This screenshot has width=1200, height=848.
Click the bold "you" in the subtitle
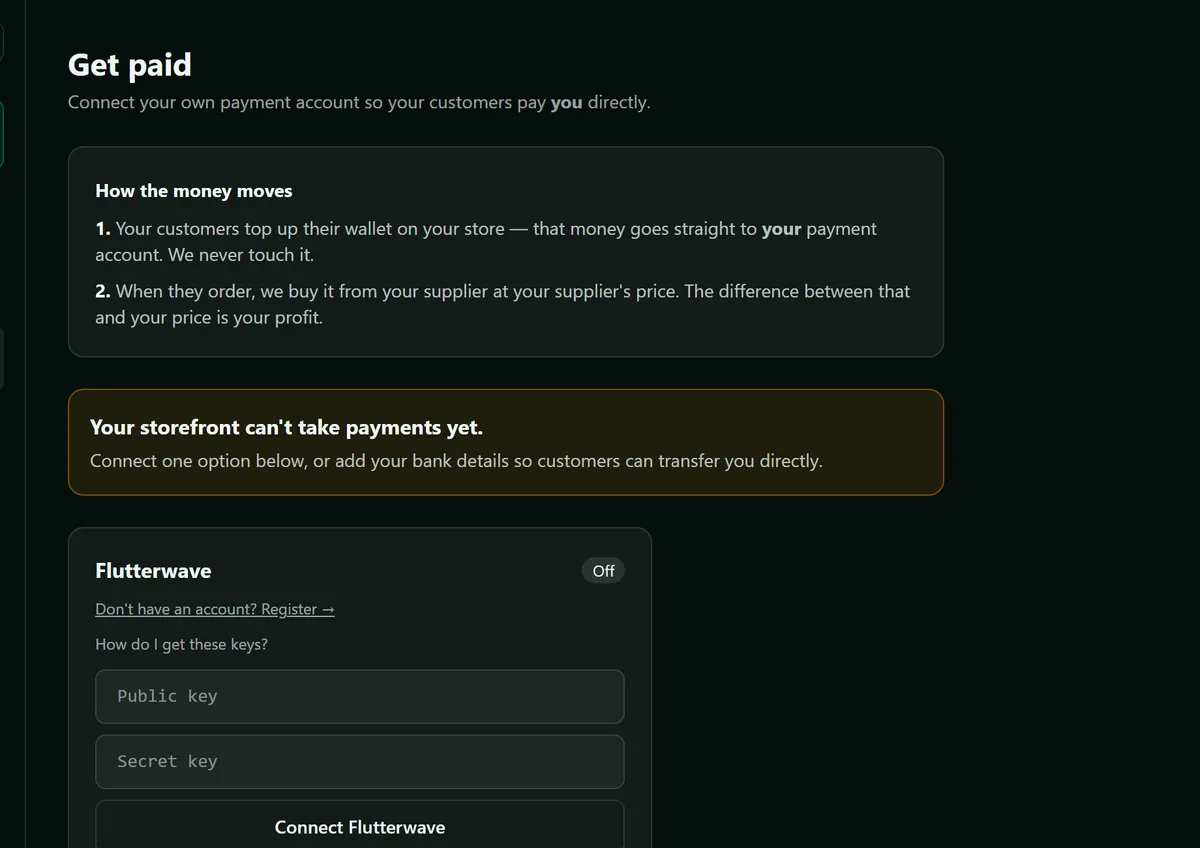[x=566, y=102]
